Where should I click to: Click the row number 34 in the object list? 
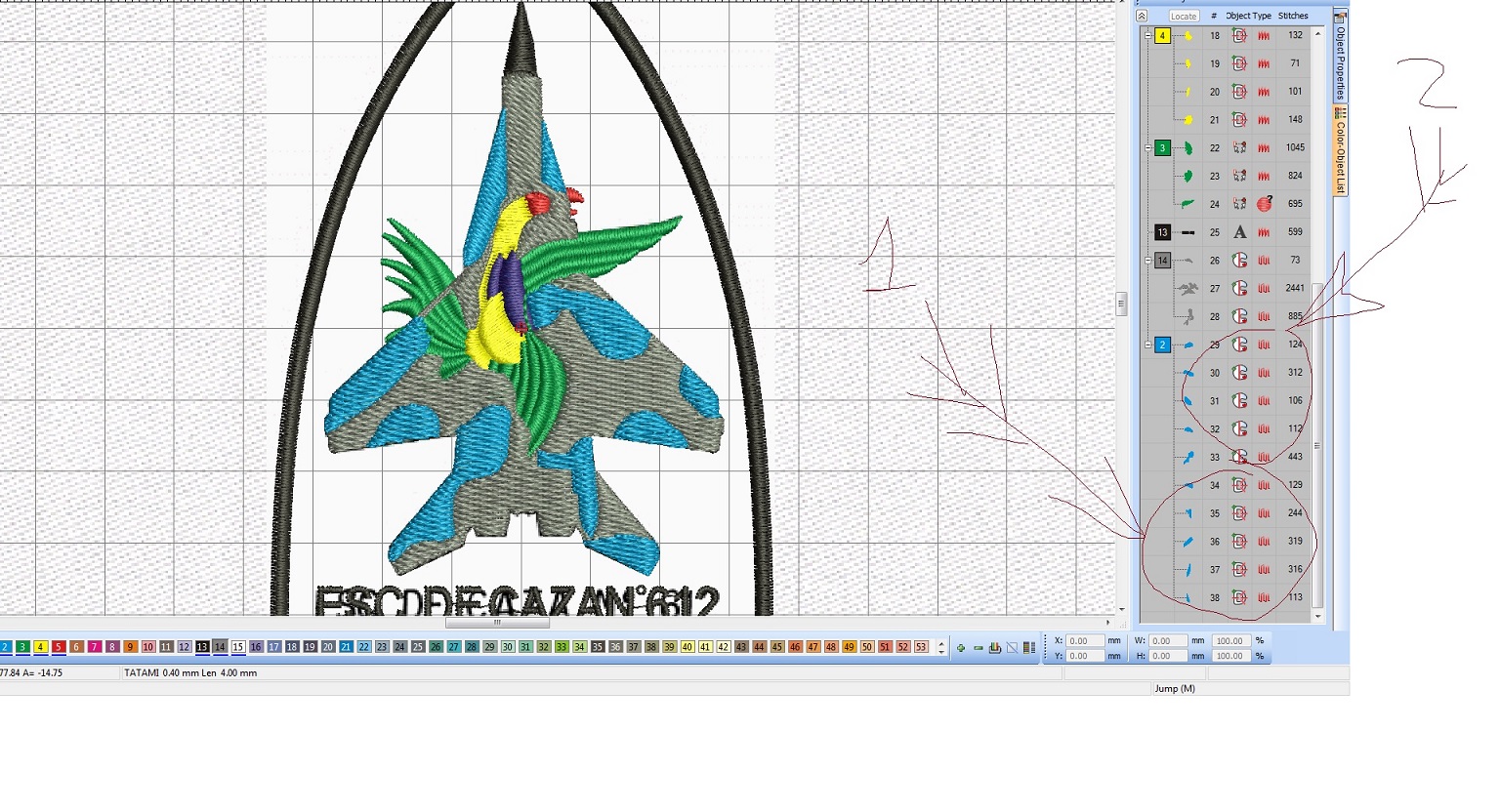pos(1215,485)
